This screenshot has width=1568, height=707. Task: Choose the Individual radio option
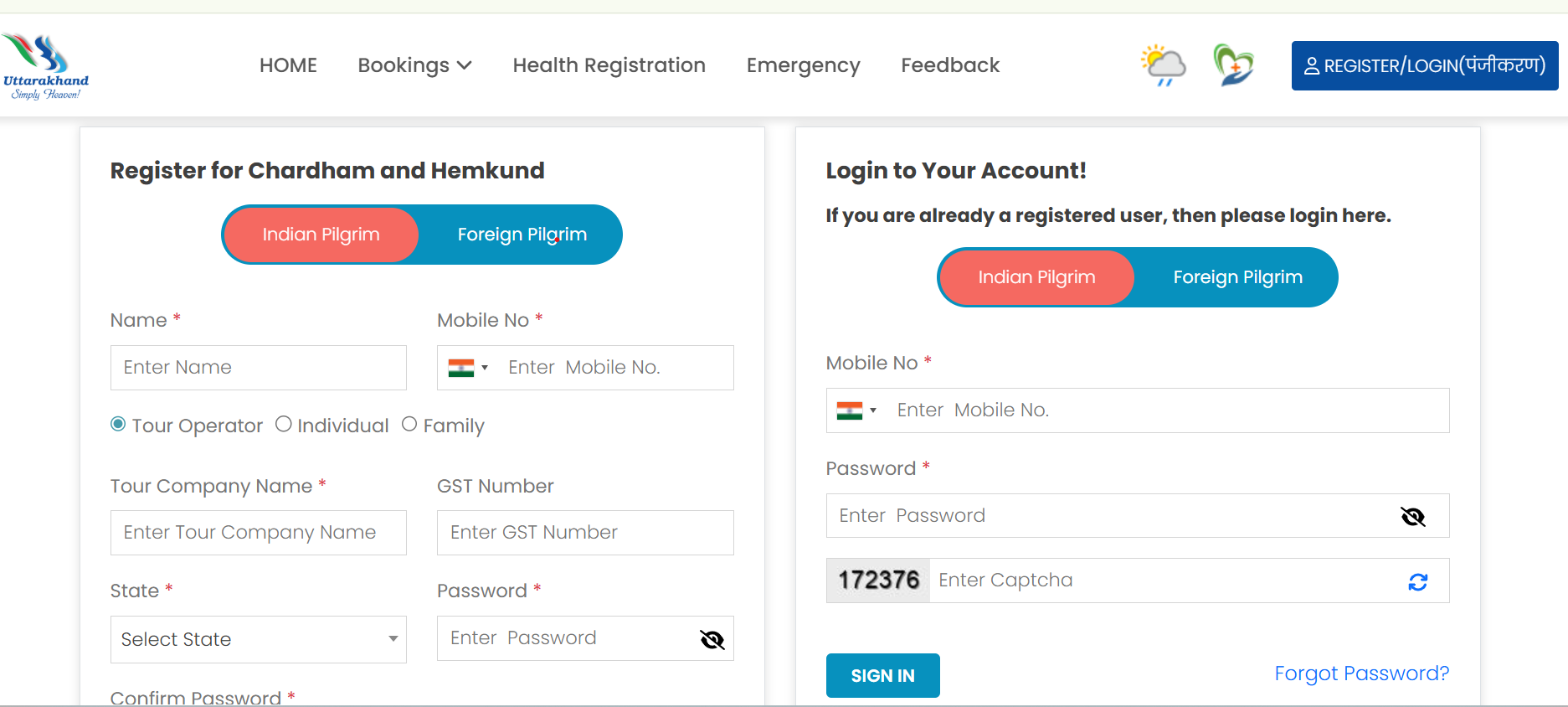284,425
